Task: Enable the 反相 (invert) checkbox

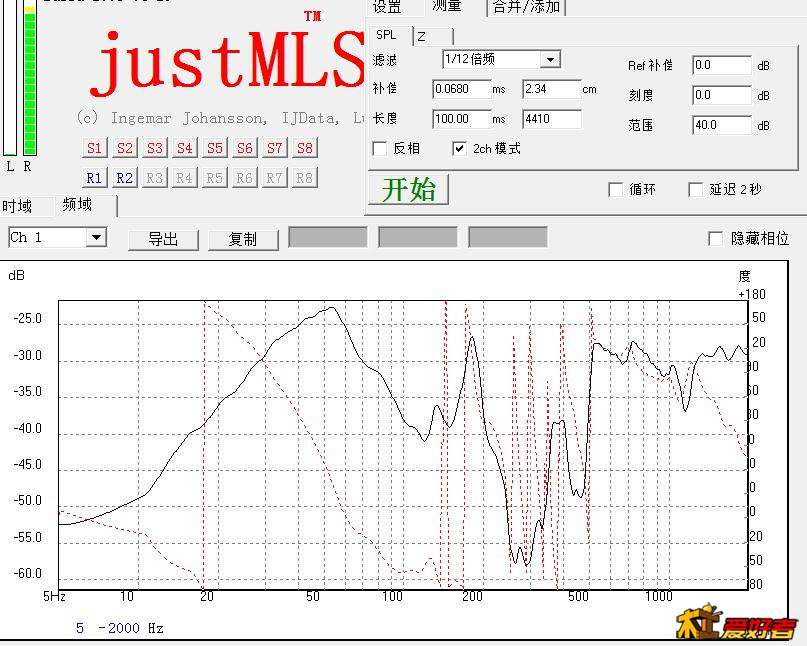Action: click(x=378, y=148)
